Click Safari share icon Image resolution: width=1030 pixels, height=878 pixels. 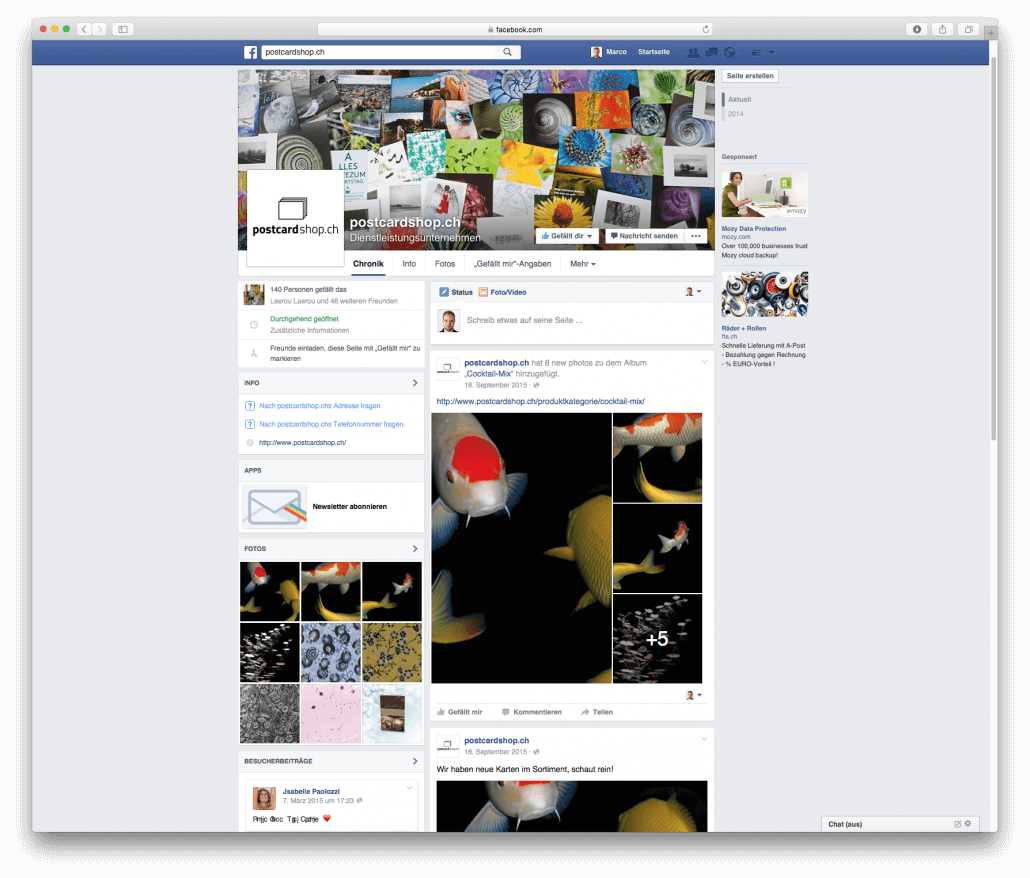[943, 29]
